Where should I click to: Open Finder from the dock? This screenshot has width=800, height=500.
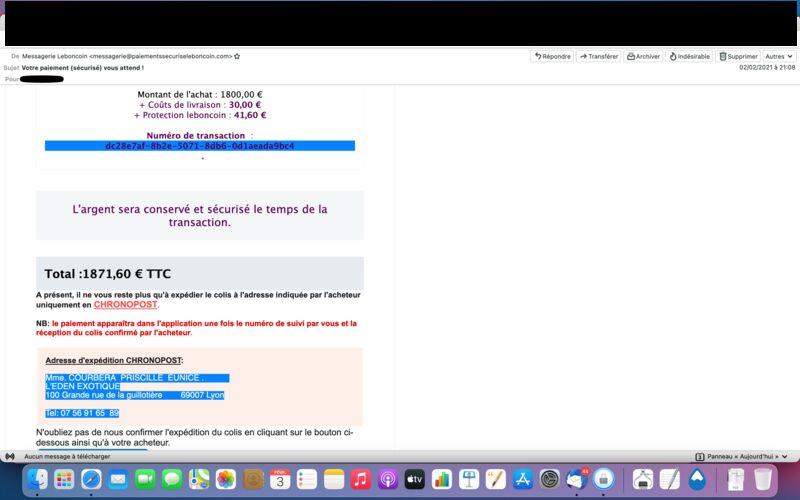(37, 479)
